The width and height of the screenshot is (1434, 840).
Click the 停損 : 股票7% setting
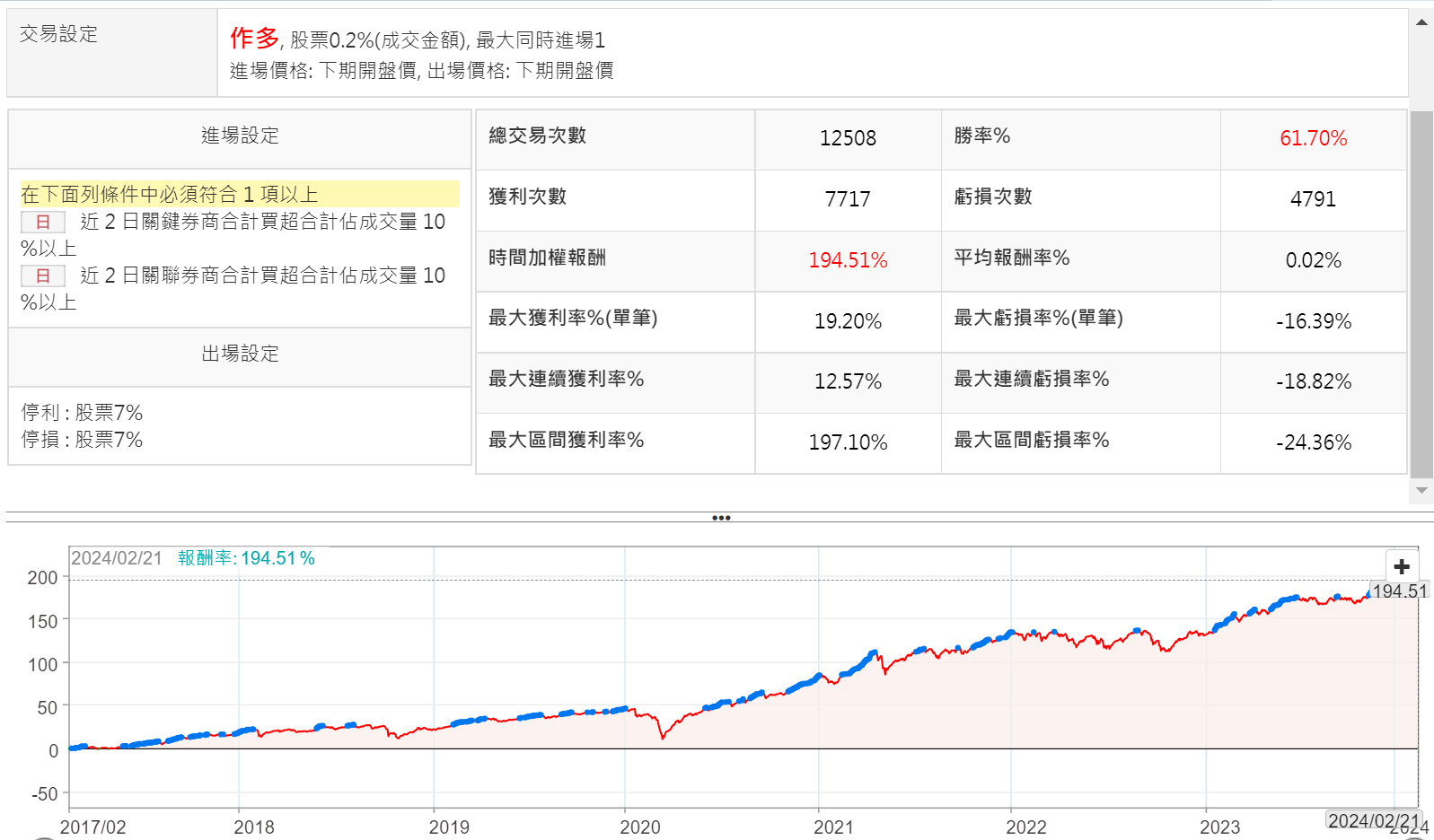82,440
